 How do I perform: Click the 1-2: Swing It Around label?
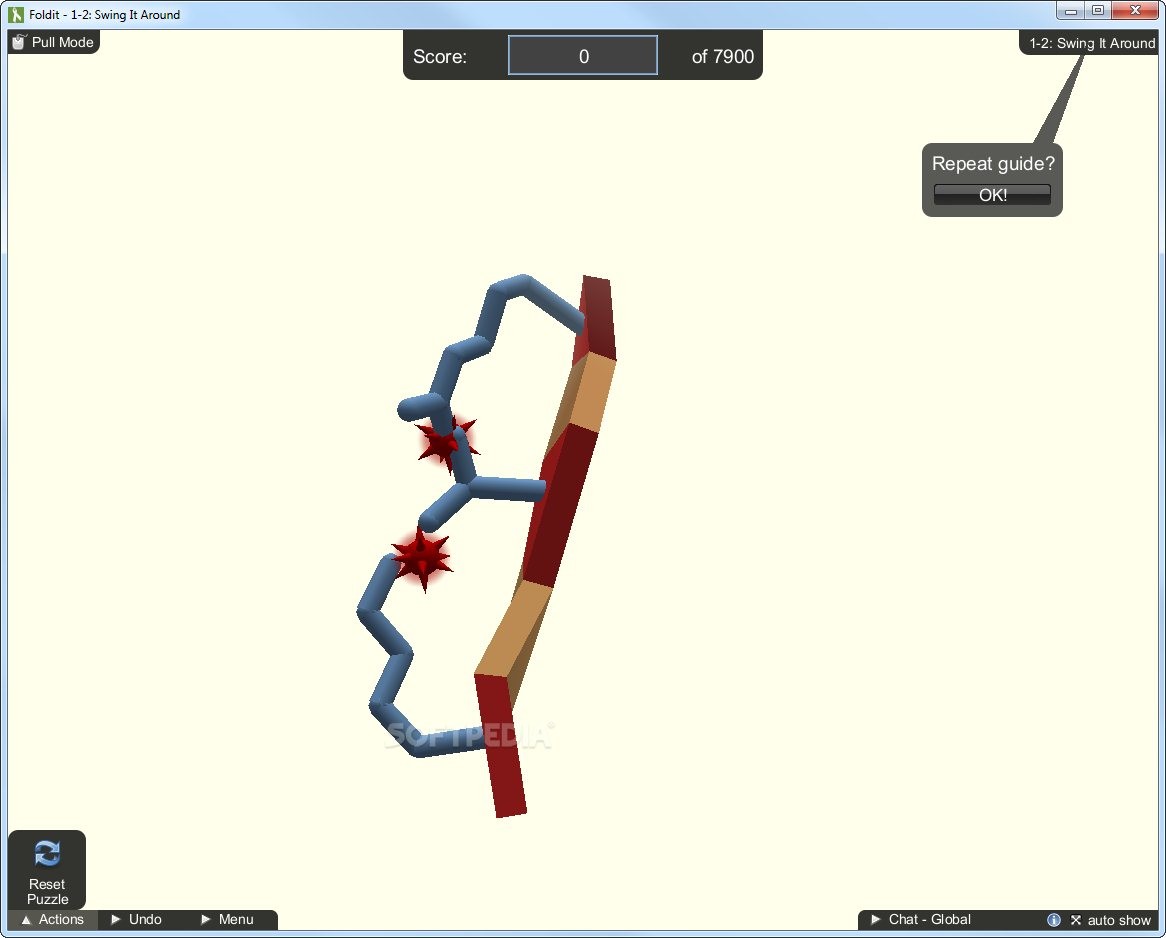(x=1092, y=43)
